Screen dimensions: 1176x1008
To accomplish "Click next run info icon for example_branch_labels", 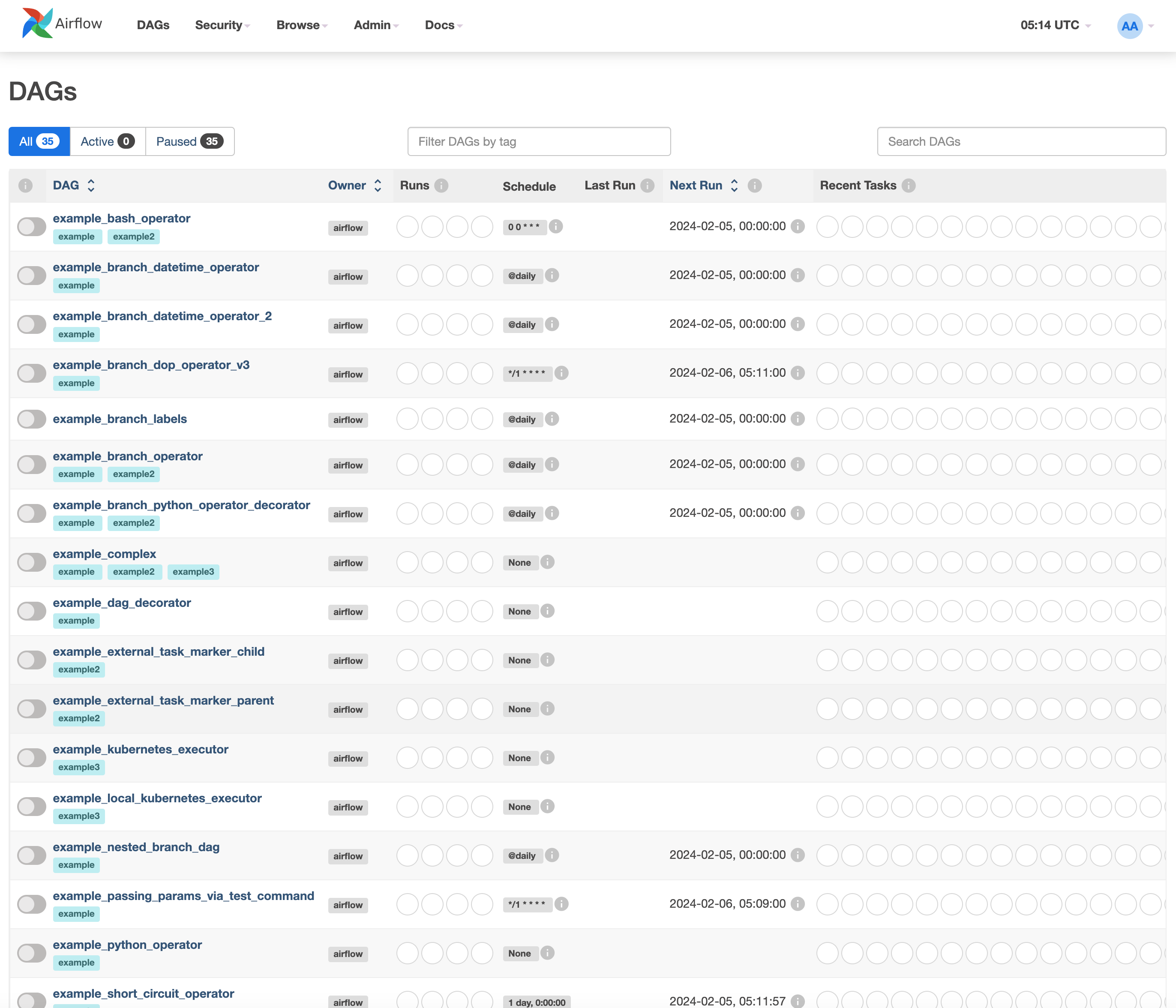I will [798, 419].
